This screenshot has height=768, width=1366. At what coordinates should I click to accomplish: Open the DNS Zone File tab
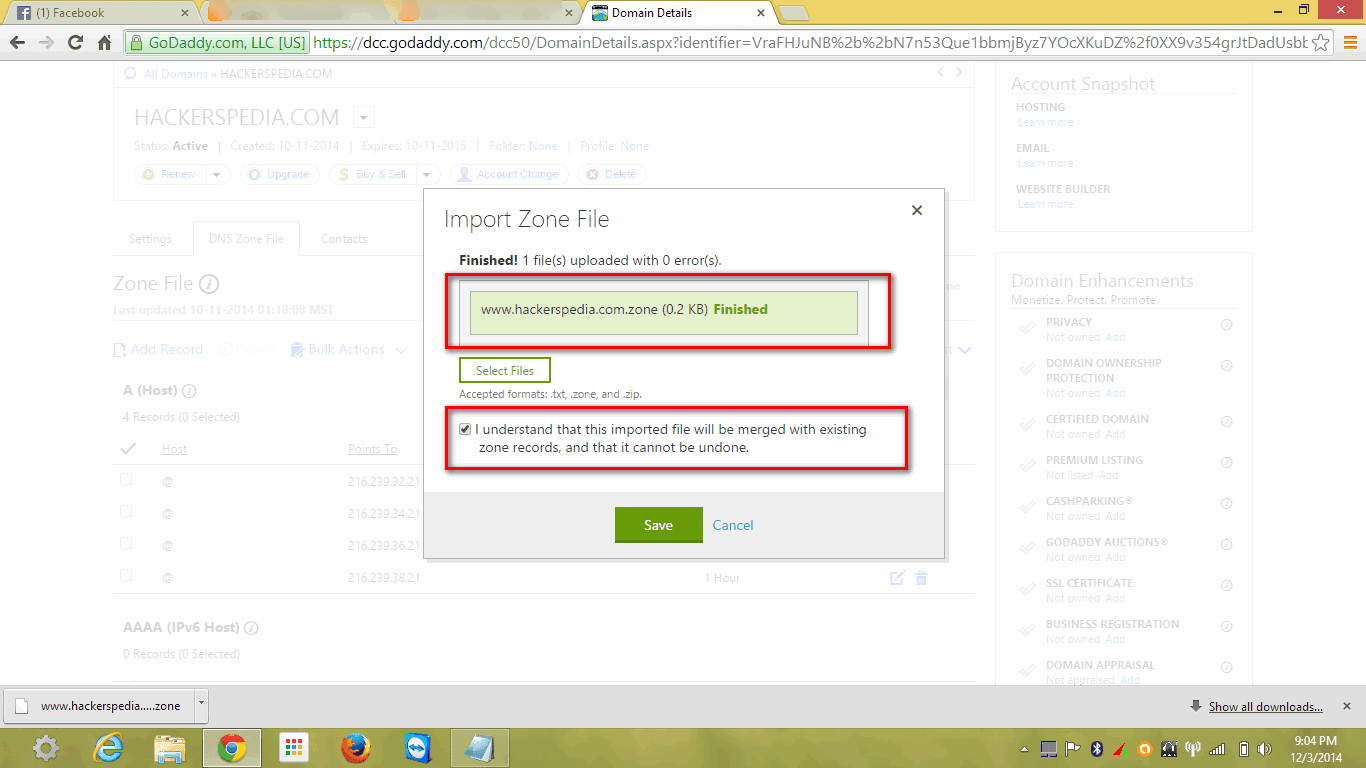pyautogui.click(x=246, y=239)
